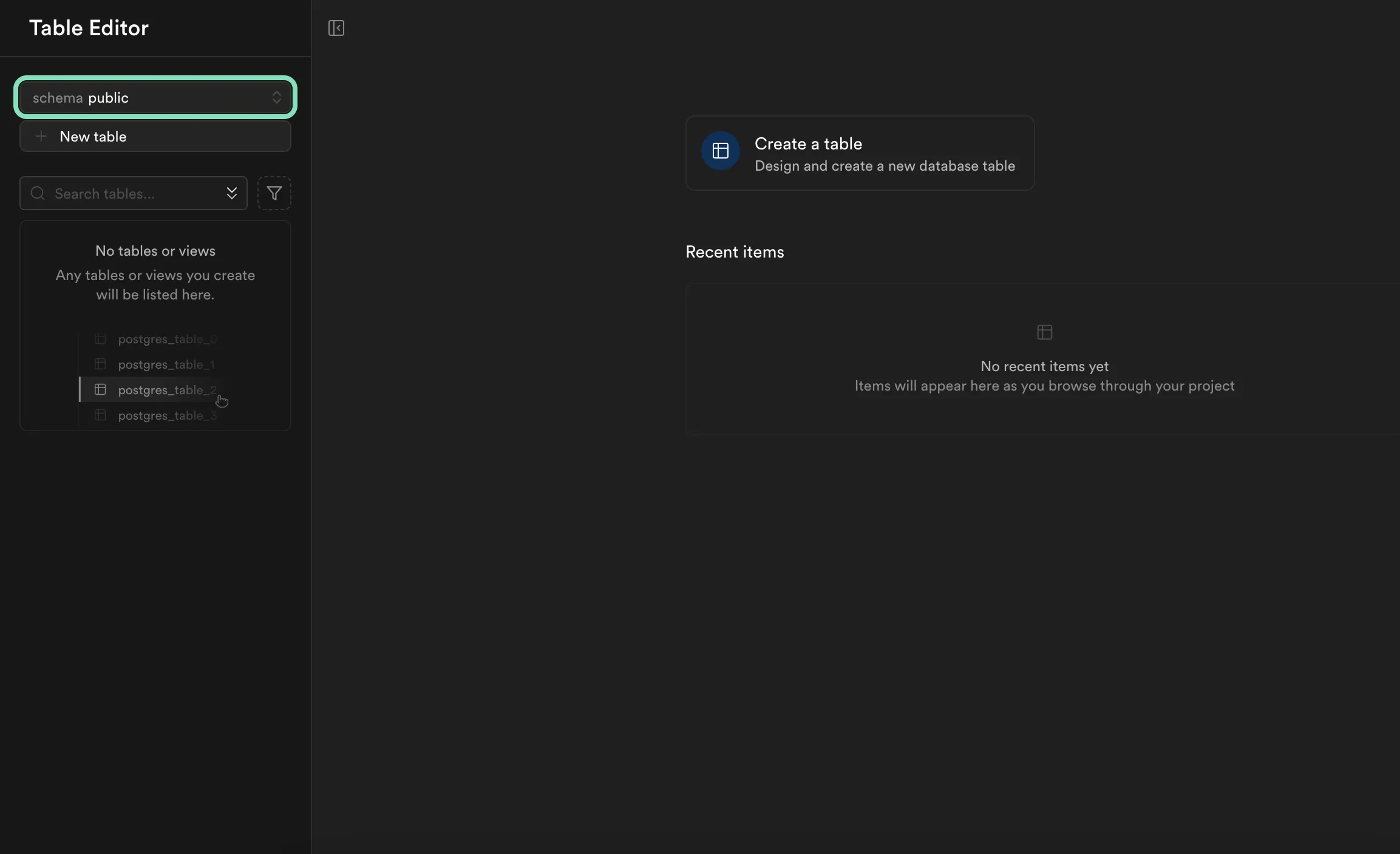The width and height of the screenshot is (1400, 854).
Task: Select postgres_table_1 in the list
Action: tap(166, 364)
